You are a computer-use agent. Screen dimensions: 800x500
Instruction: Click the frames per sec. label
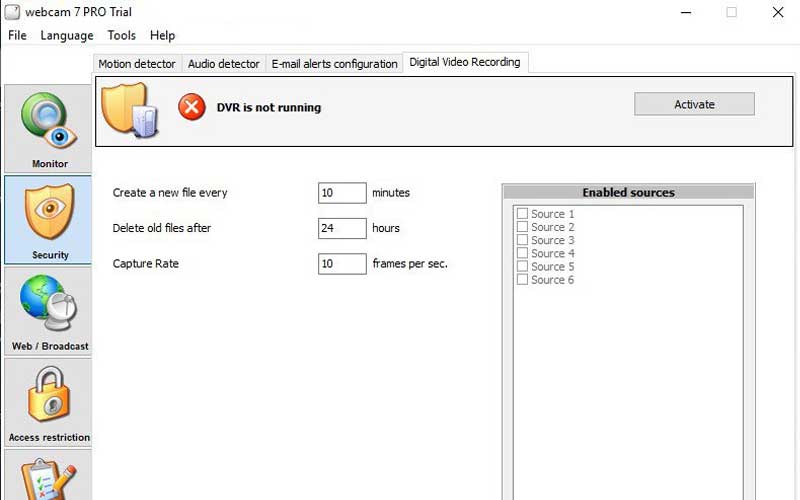[410, 264]
